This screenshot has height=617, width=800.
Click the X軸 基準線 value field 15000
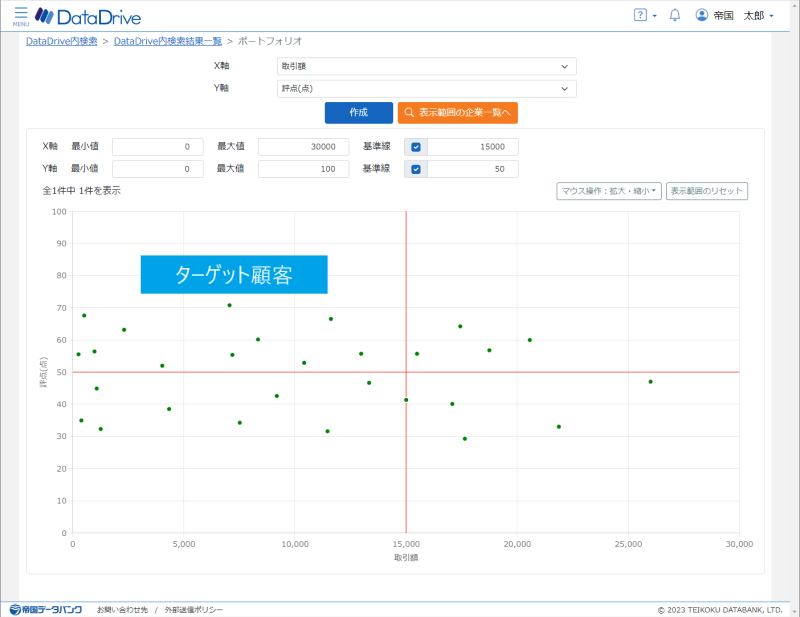(x=472, y=147)
